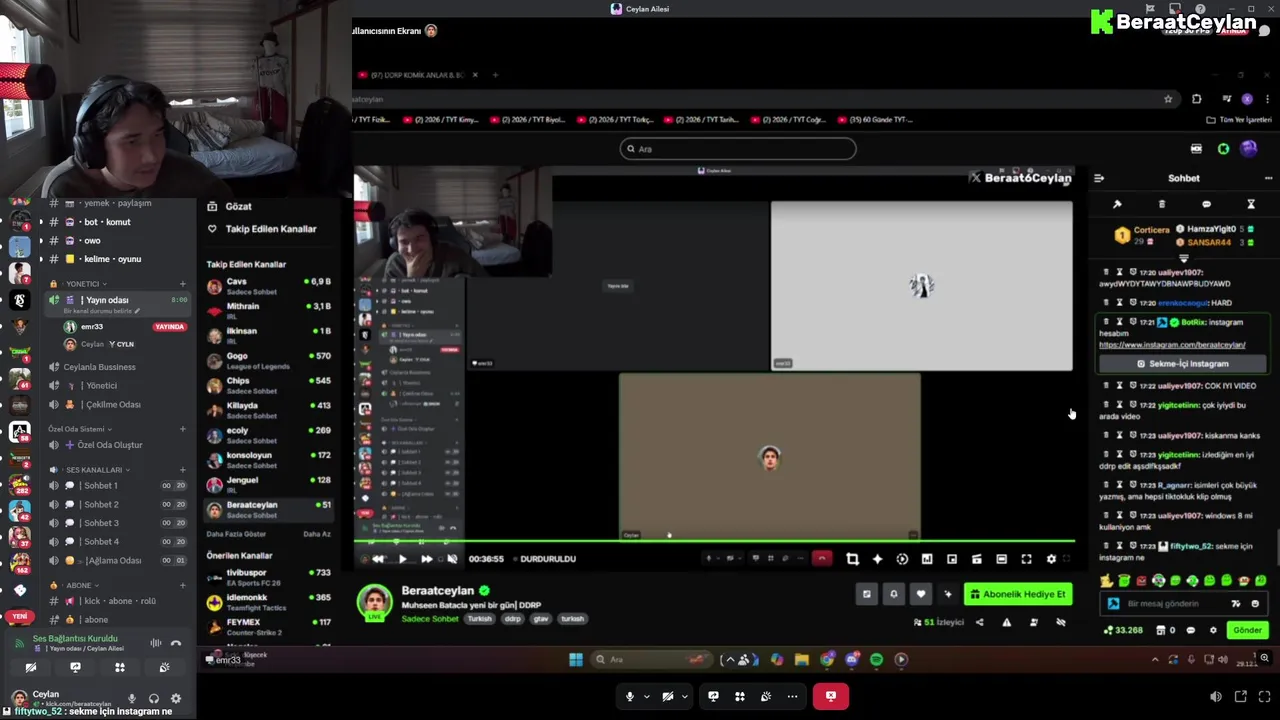
Task: Click Kick player clip crop icon
Action: pos(852,559)
